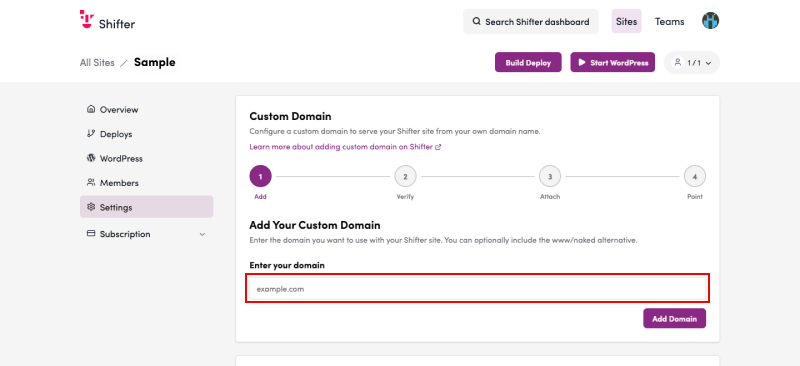Open WordPress in the sidebar
This screenshot has height=366, width=800.
click(146, 159)
